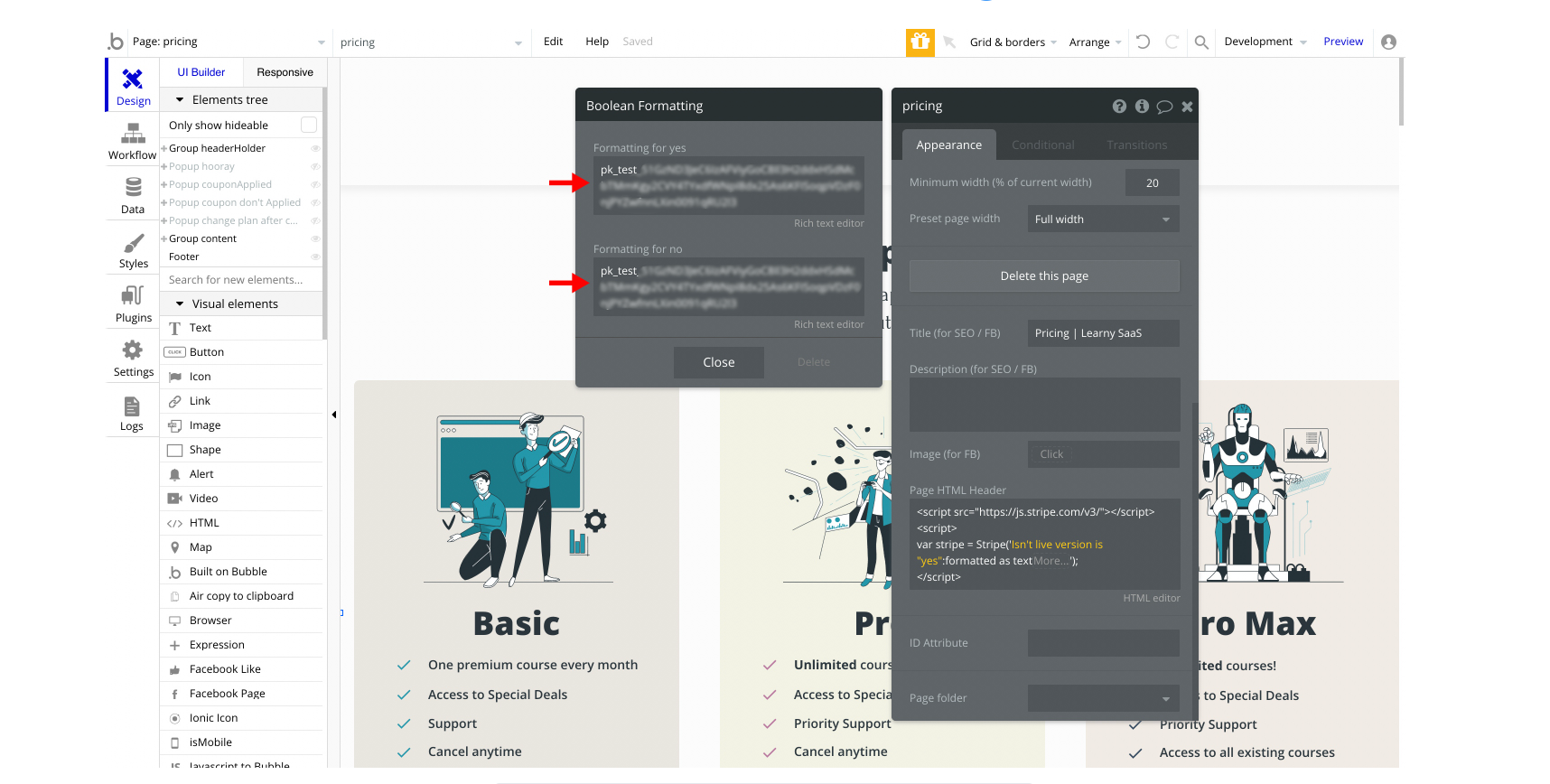This screenshot has height=784, width=1550.
Task: Open help question mark in pricing panel
Action: 1119,107
